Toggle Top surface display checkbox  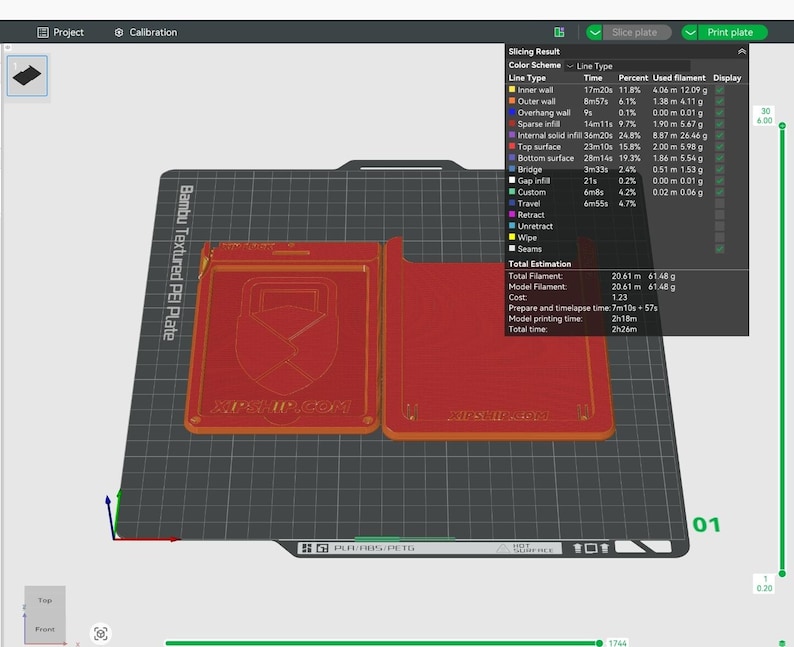(720, 147)
